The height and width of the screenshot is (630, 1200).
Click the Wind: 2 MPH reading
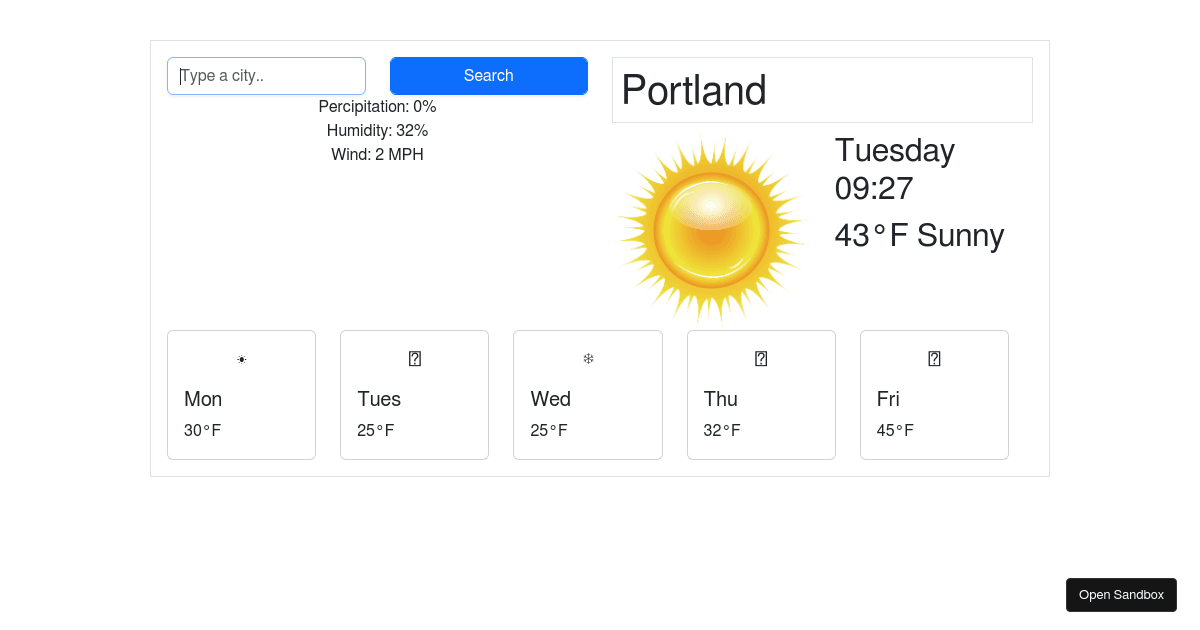(377, 154)
